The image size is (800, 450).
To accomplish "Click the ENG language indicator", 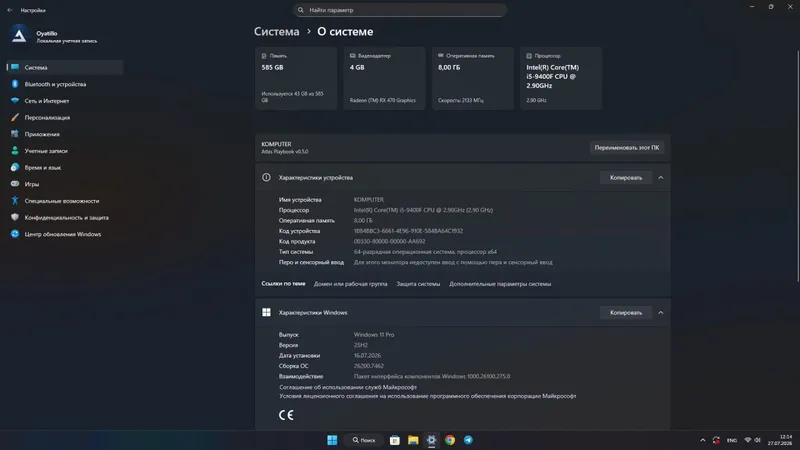I will pyautogui.click(x=732, y=440).
